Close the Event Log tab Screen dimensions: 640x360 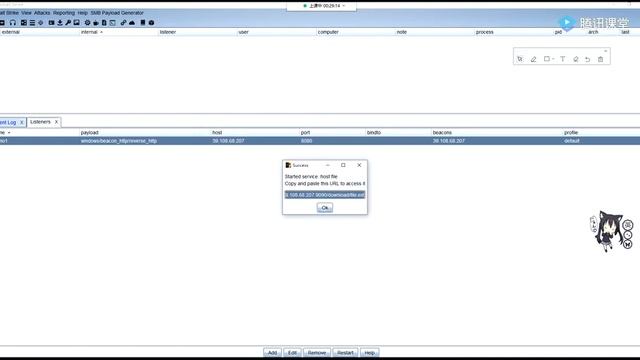[22, 122]
